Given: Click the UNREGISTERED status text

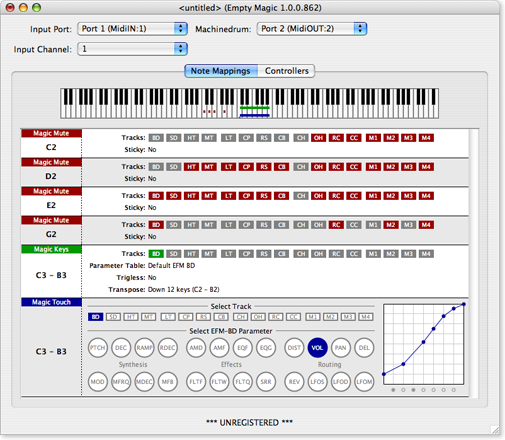Looking at the screenshot, I should click(249, 423).
